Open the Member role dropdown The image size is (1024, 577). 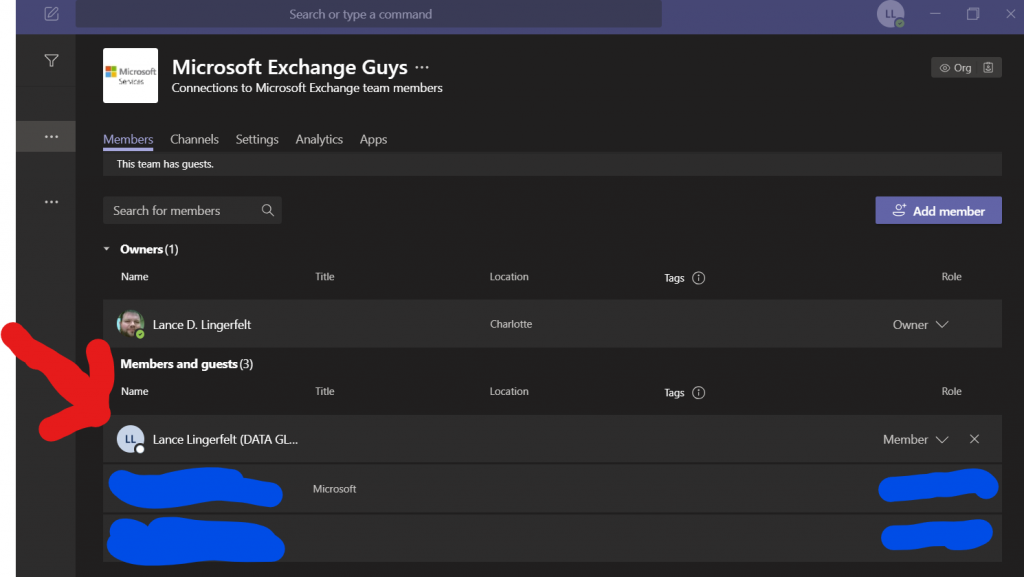click(x=916, y=439)
